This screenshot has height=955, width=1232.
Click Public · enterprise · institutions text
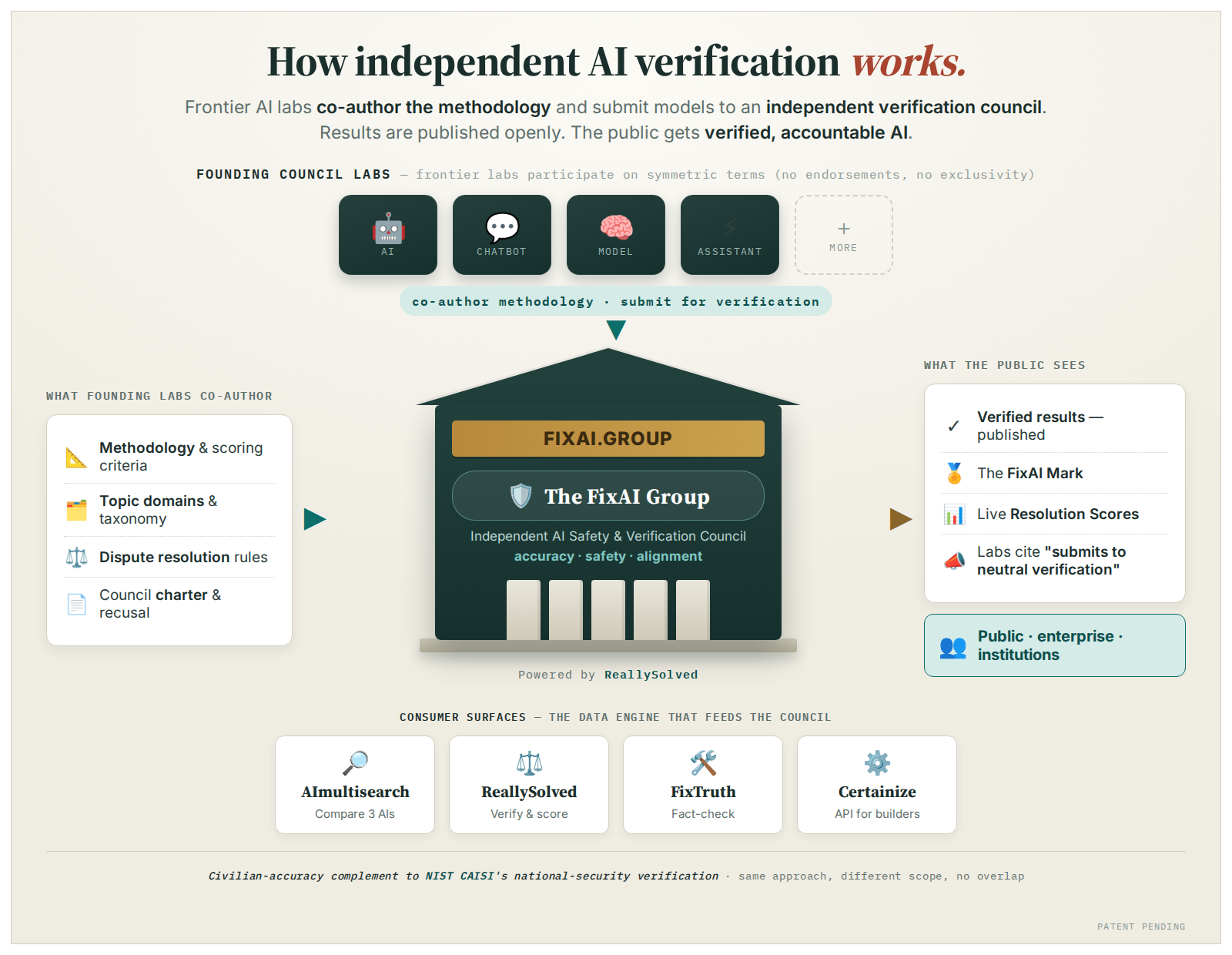tap(1050, 645)
